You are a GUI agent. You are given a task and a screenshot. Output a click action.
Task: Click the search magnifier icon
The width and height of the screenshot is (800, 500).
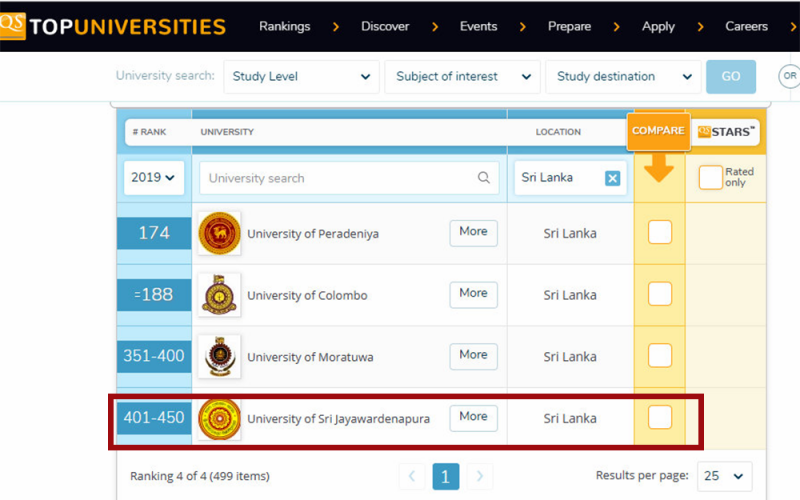(x=484, y=178)
